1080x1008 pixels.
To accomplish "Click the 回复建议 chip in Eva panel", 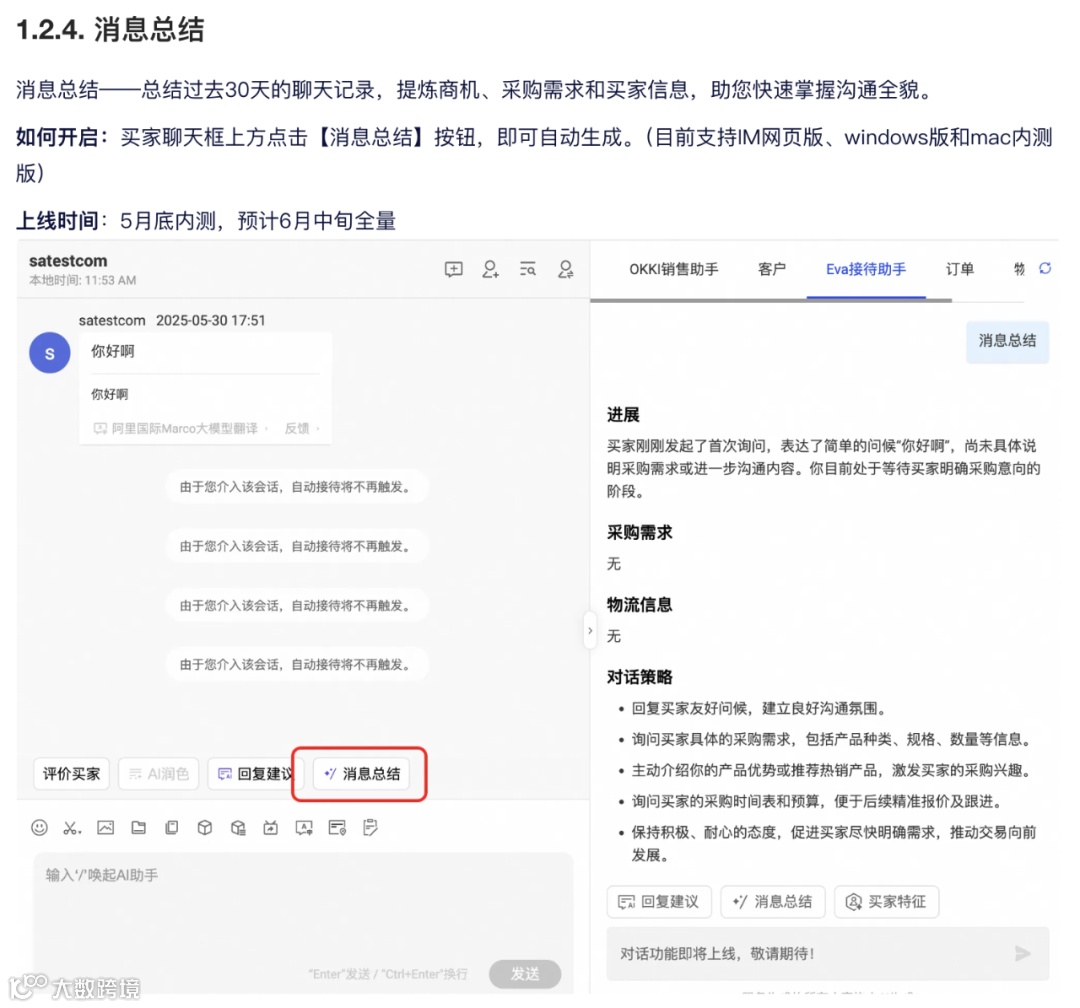I will (659, 901).
